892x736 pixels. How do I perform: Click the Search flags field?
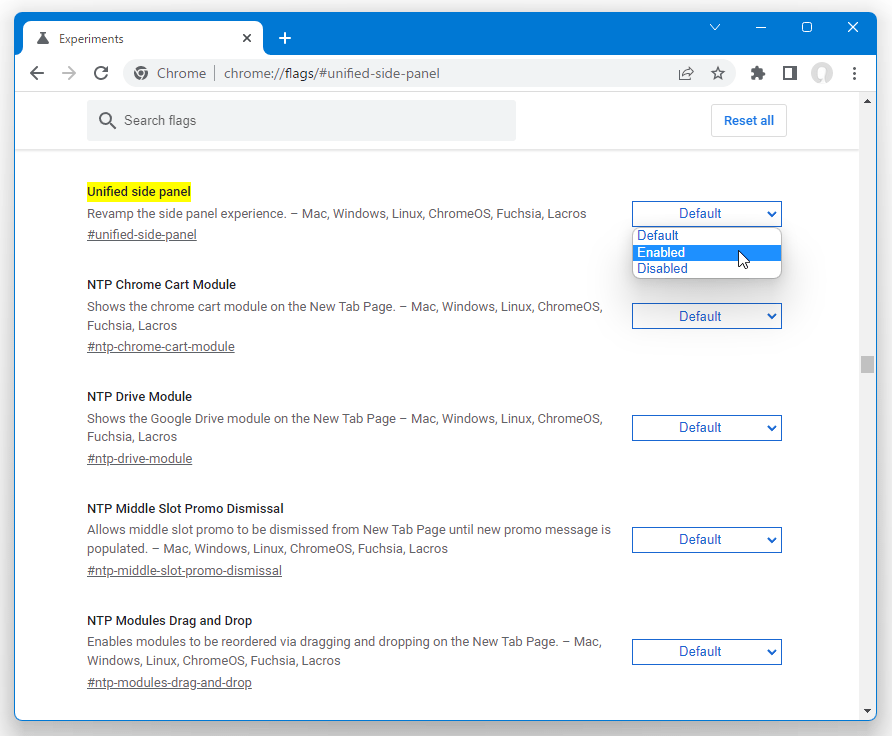(302, 121)
